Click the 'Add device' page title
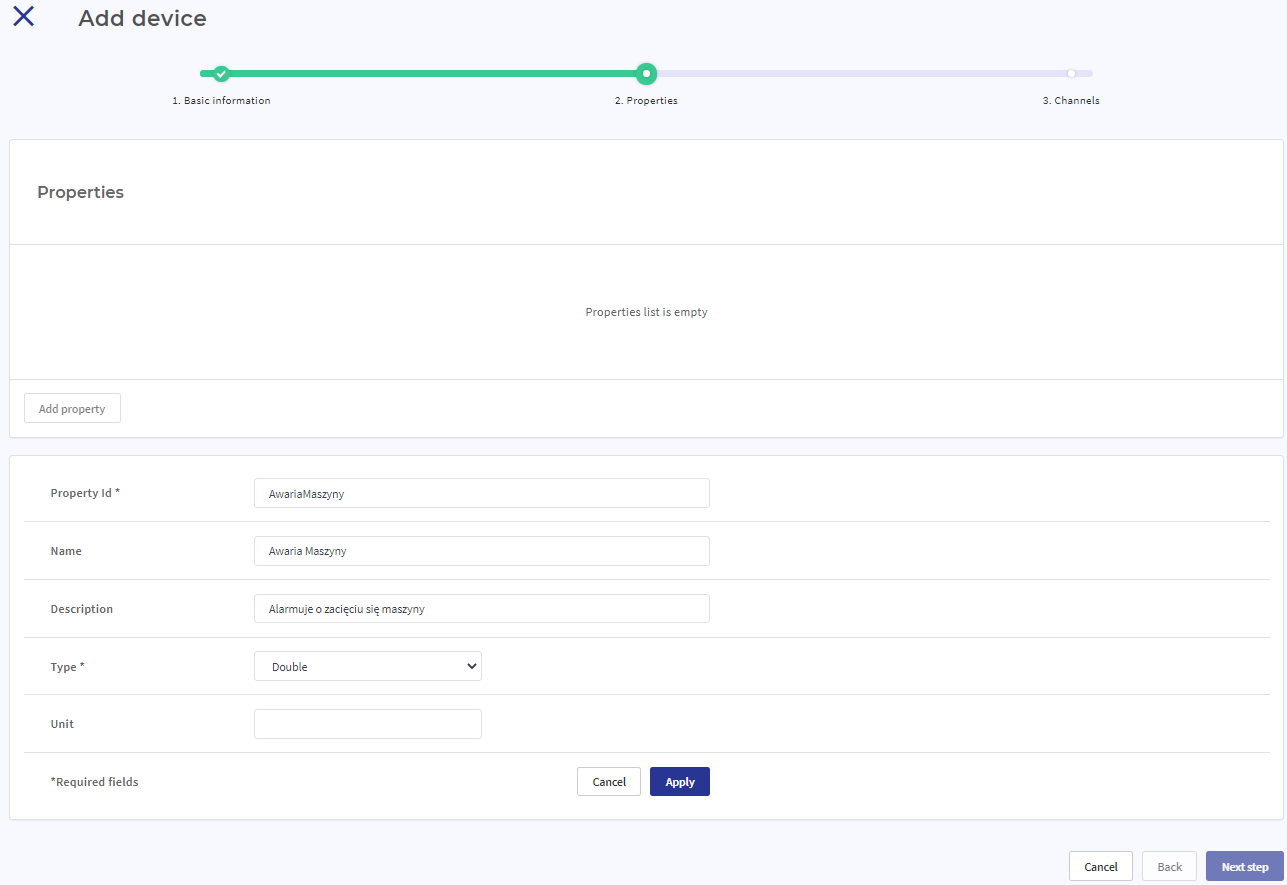The width and height of the screenshot is (1287, 885). 143,19
